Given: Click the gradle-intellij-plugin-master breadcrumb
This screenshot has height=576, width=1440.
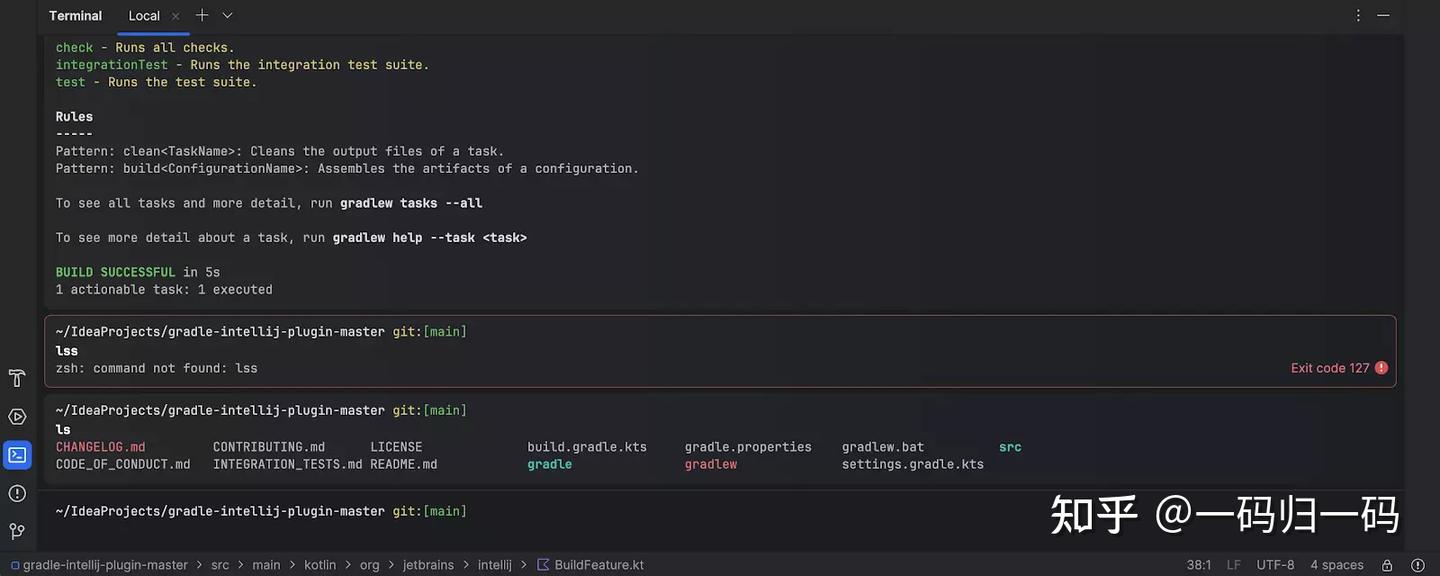Looking at the screenshot, I should [105, 563].
